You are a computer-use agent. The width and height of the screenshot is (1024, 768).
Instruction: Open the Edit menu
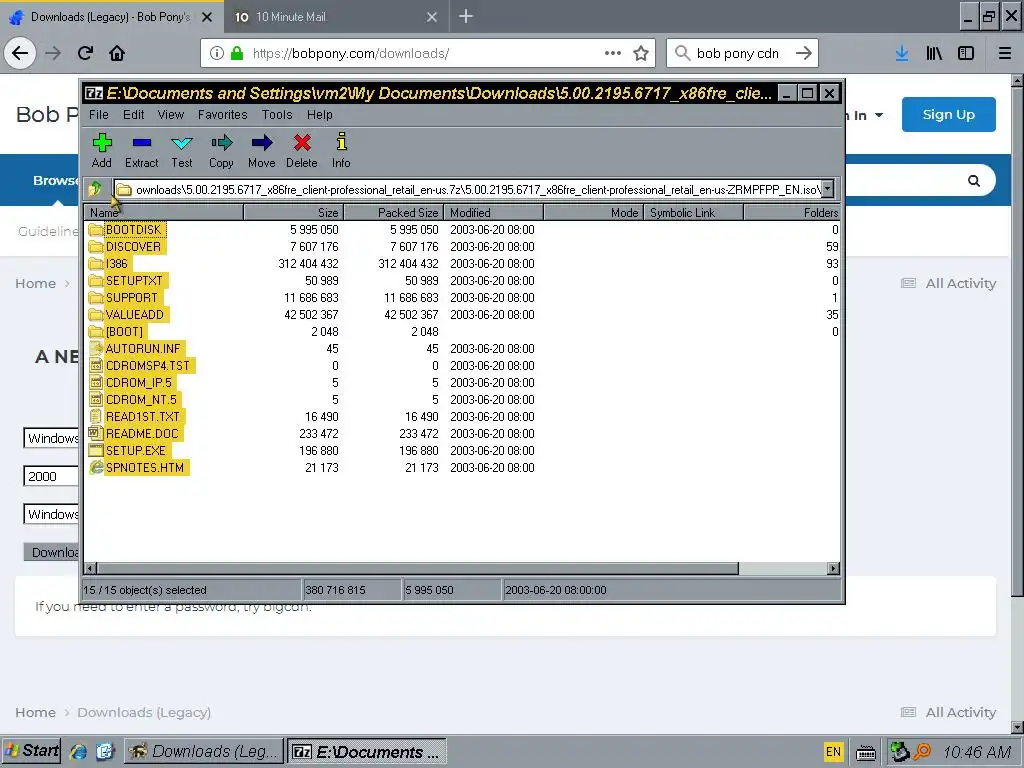click(x=133, y=115)
